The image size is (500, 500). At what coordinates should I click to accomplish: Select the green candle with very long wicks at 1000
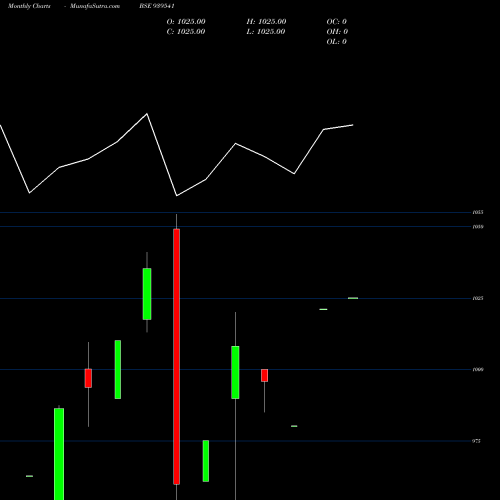point(235,372)
